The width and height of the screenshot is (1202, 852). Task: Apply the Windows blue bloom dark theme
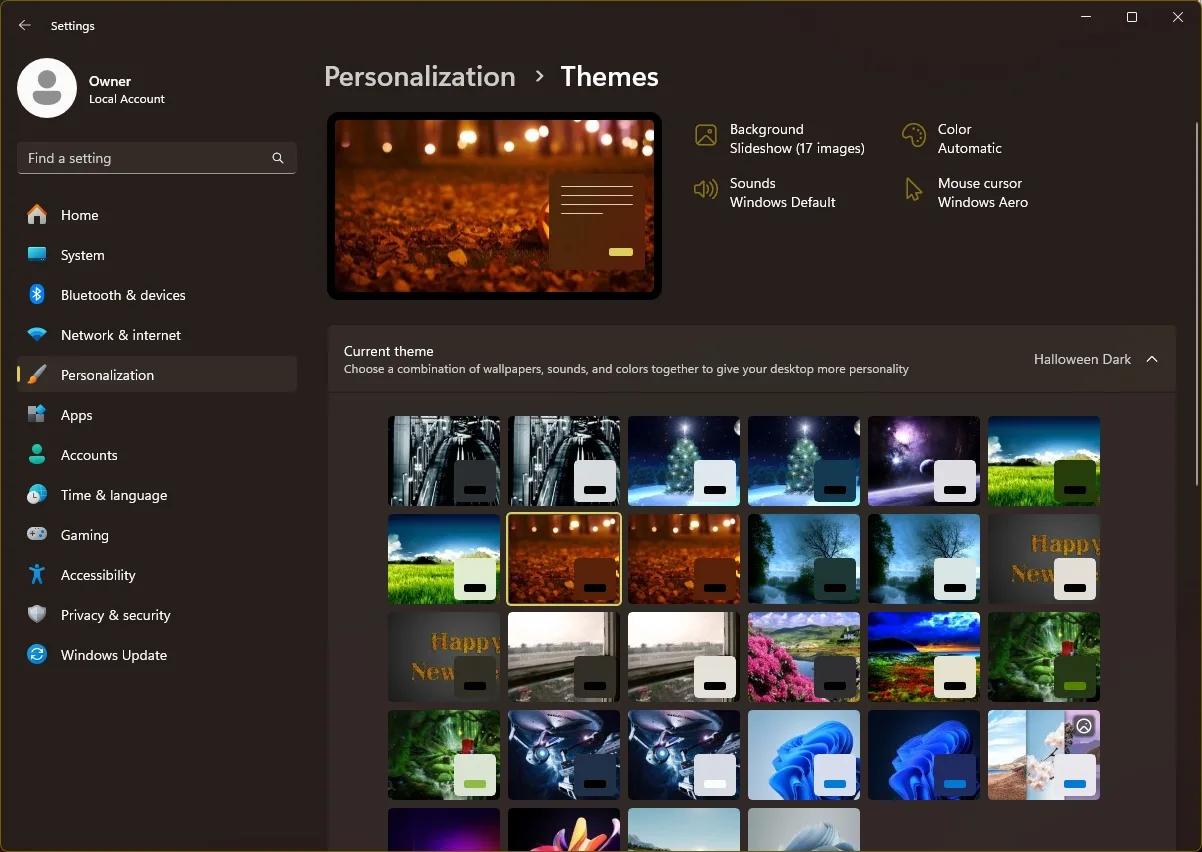(x=924, y=755)
